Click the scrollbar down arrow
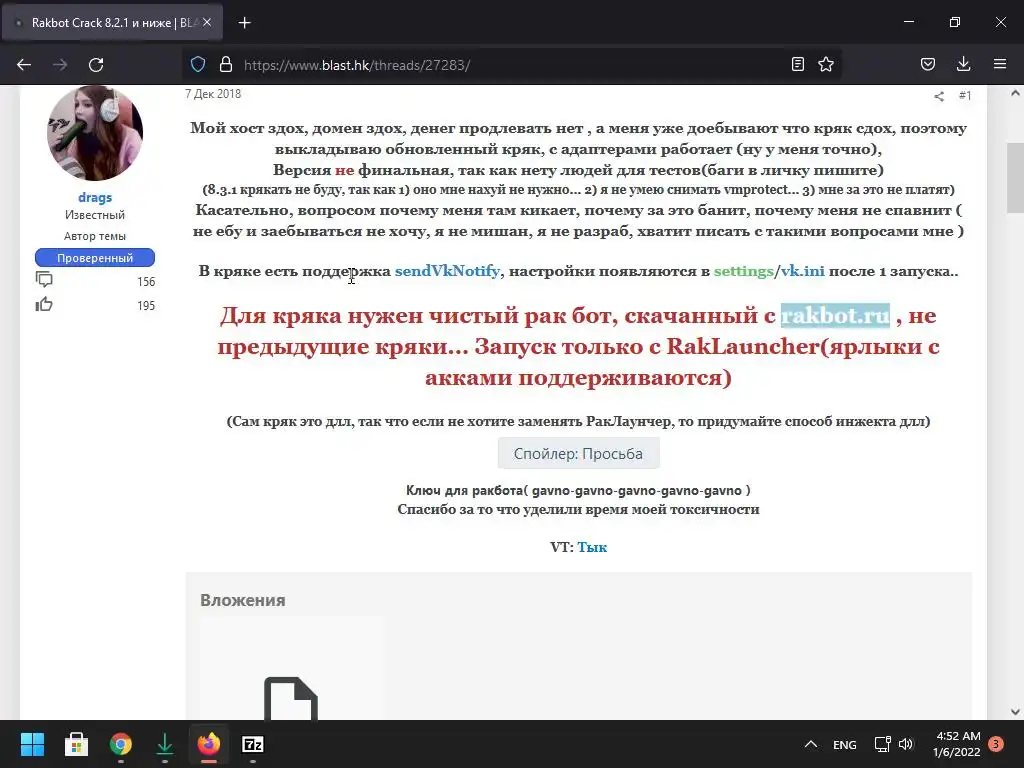 (1015, 712)
